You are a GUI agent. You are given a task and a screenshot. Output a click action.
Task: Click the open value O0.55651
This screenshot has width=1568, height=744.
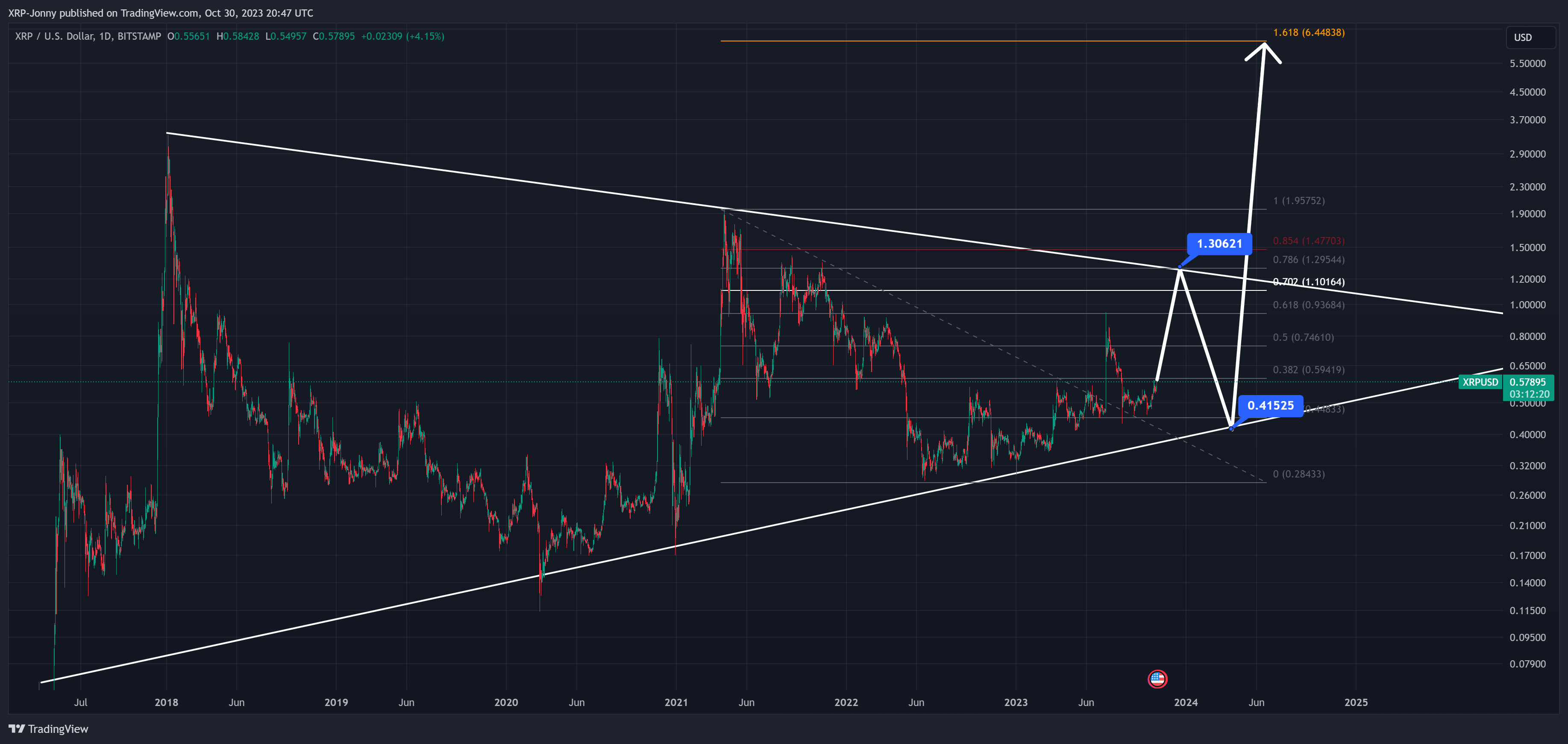point(189,36)
